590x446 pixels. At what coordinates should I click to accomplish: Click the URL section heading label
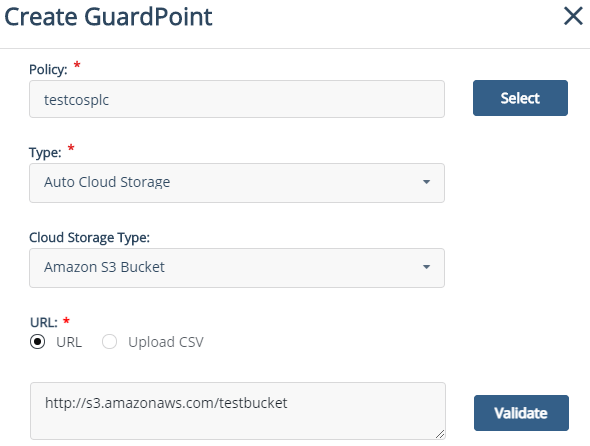click(44, 323)
